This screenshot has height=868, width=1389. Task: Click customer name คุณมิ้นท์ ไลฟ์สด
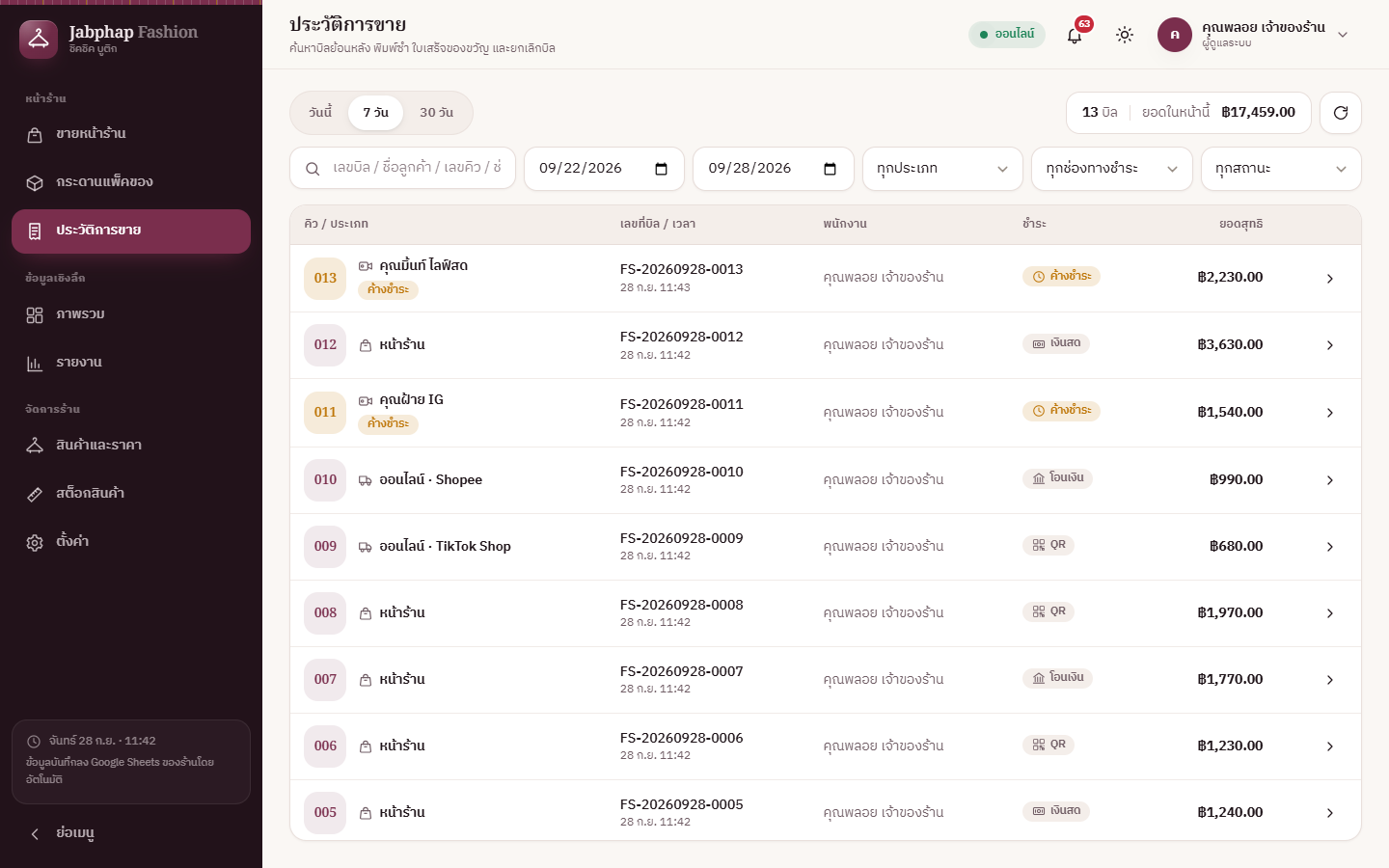click(x=423, y=265)
